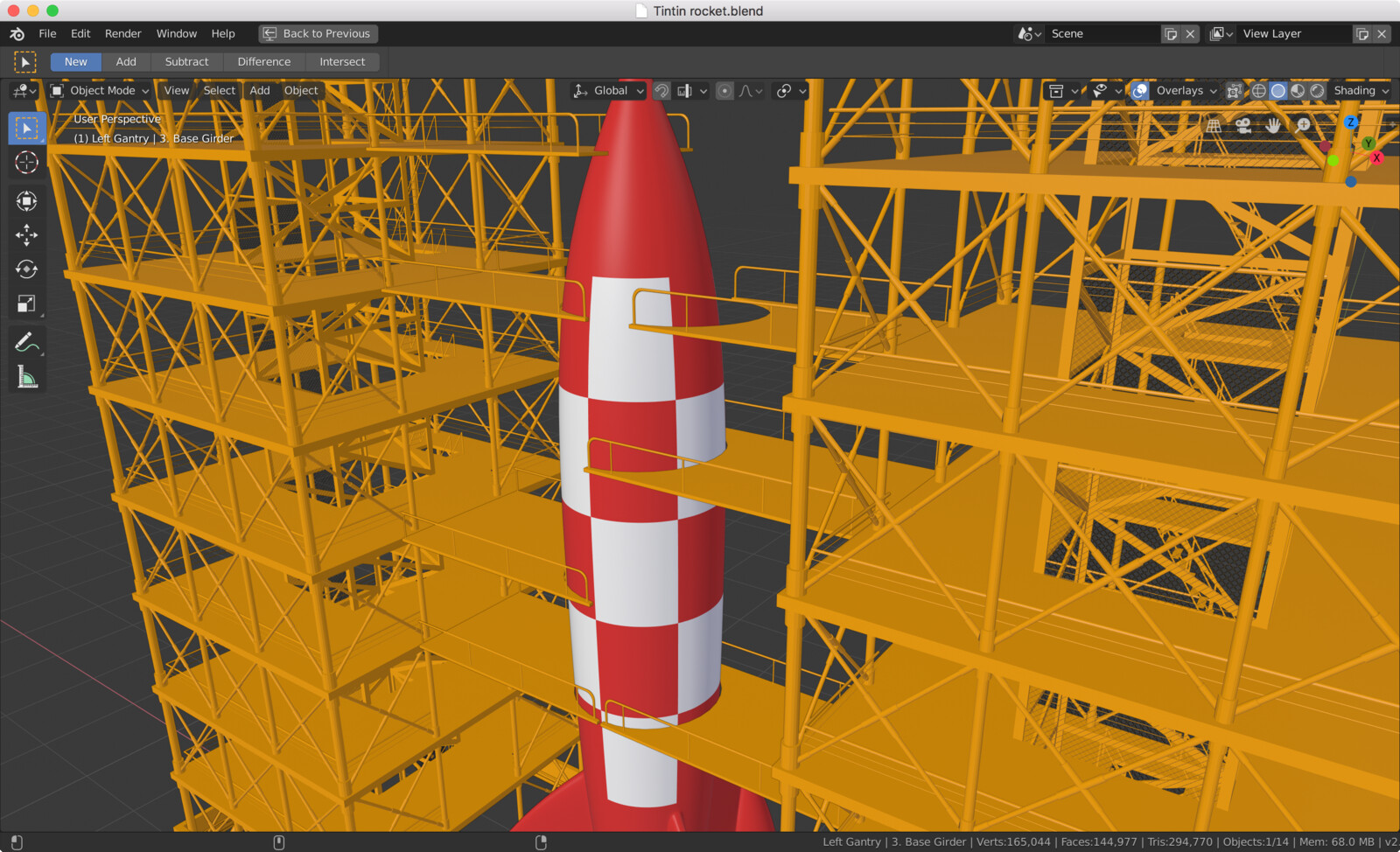Image resolution: width=1400 pixels, height=852 pixels.
Task: Click the zoom view magnifier icon
Action: pyautogui.click(x=1303, y=125)
